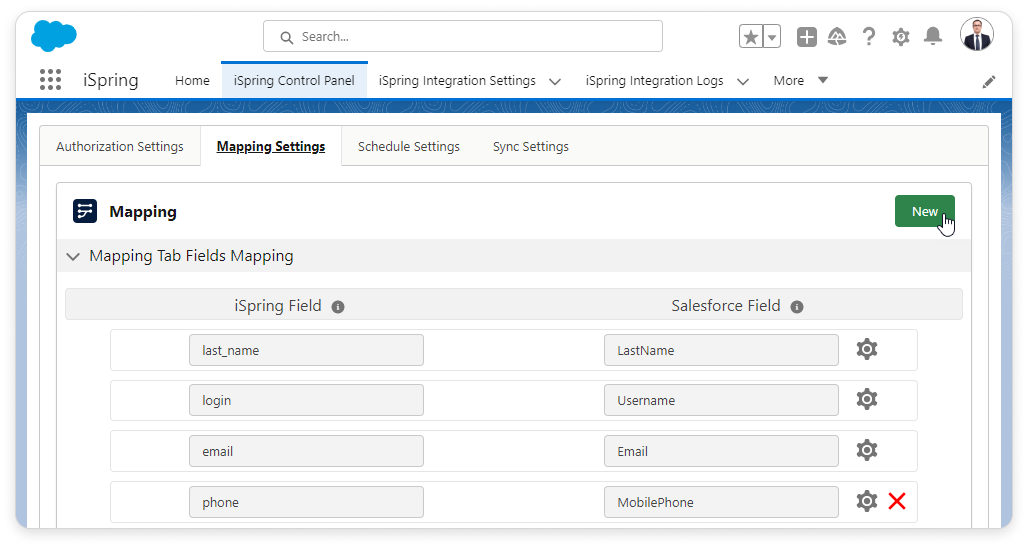Open the Setup gear in header

coord(901,37)
